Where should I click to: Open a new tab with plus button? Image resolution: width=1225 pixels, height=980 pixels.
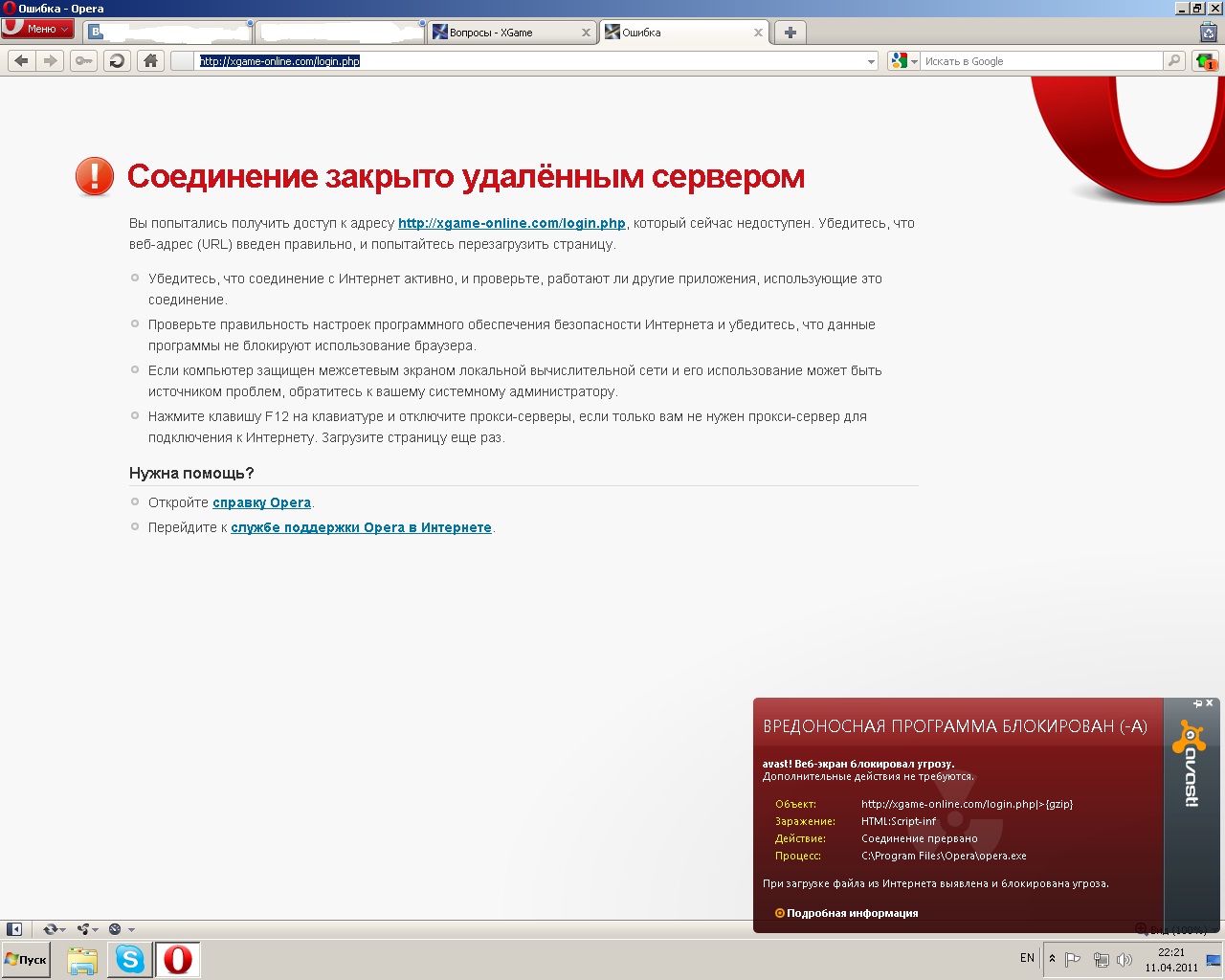tap(790, 33)
